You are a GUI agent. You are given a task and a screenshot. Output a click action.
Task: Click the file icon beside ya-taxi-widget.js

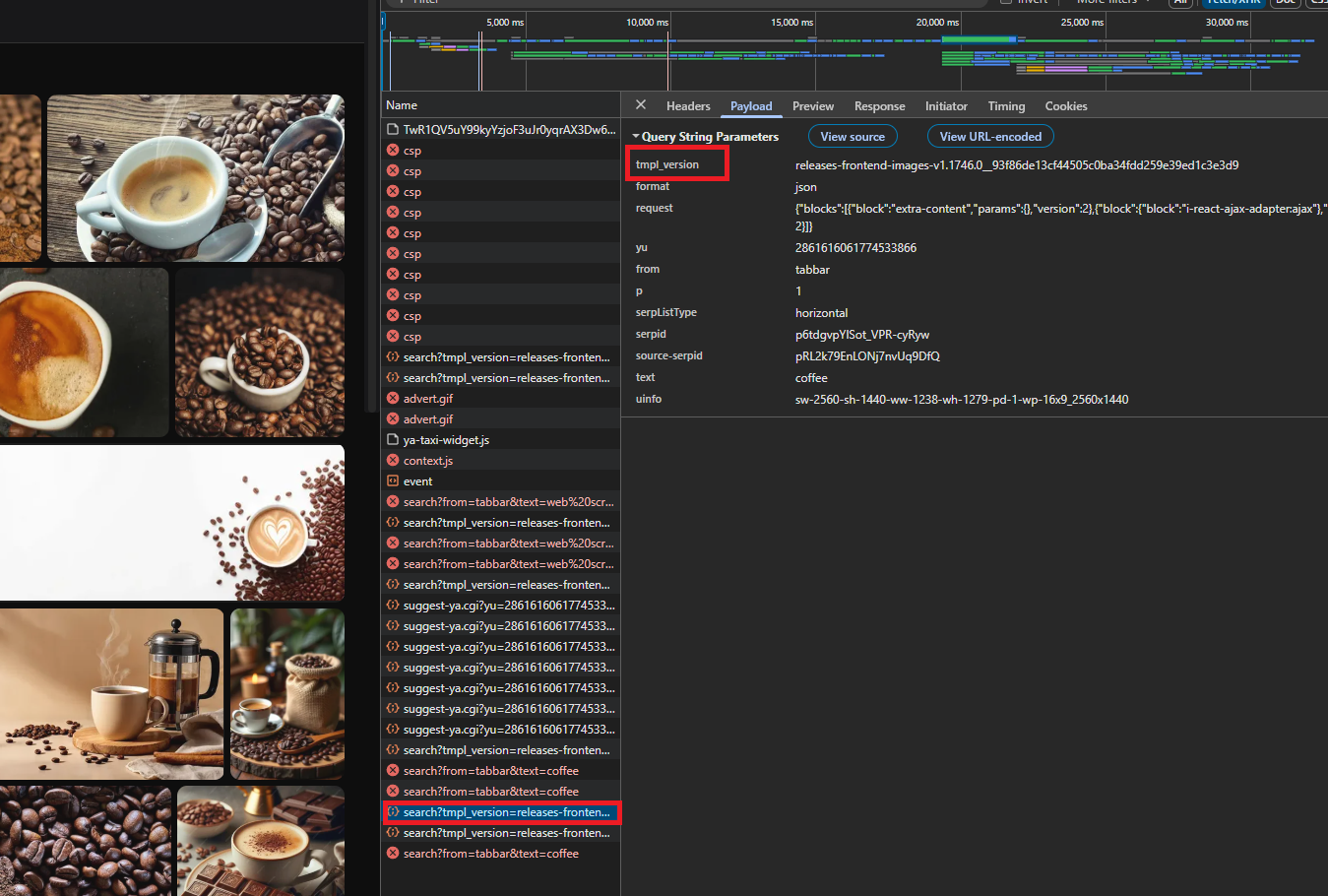pos(393,440)
